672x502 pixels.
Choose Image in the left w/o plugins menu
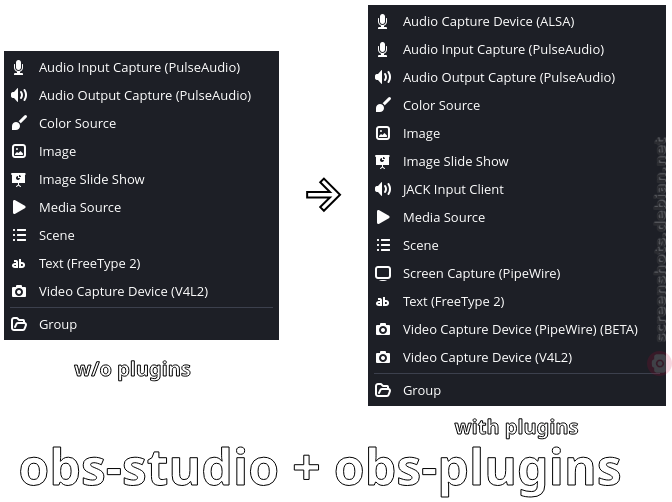141,151
